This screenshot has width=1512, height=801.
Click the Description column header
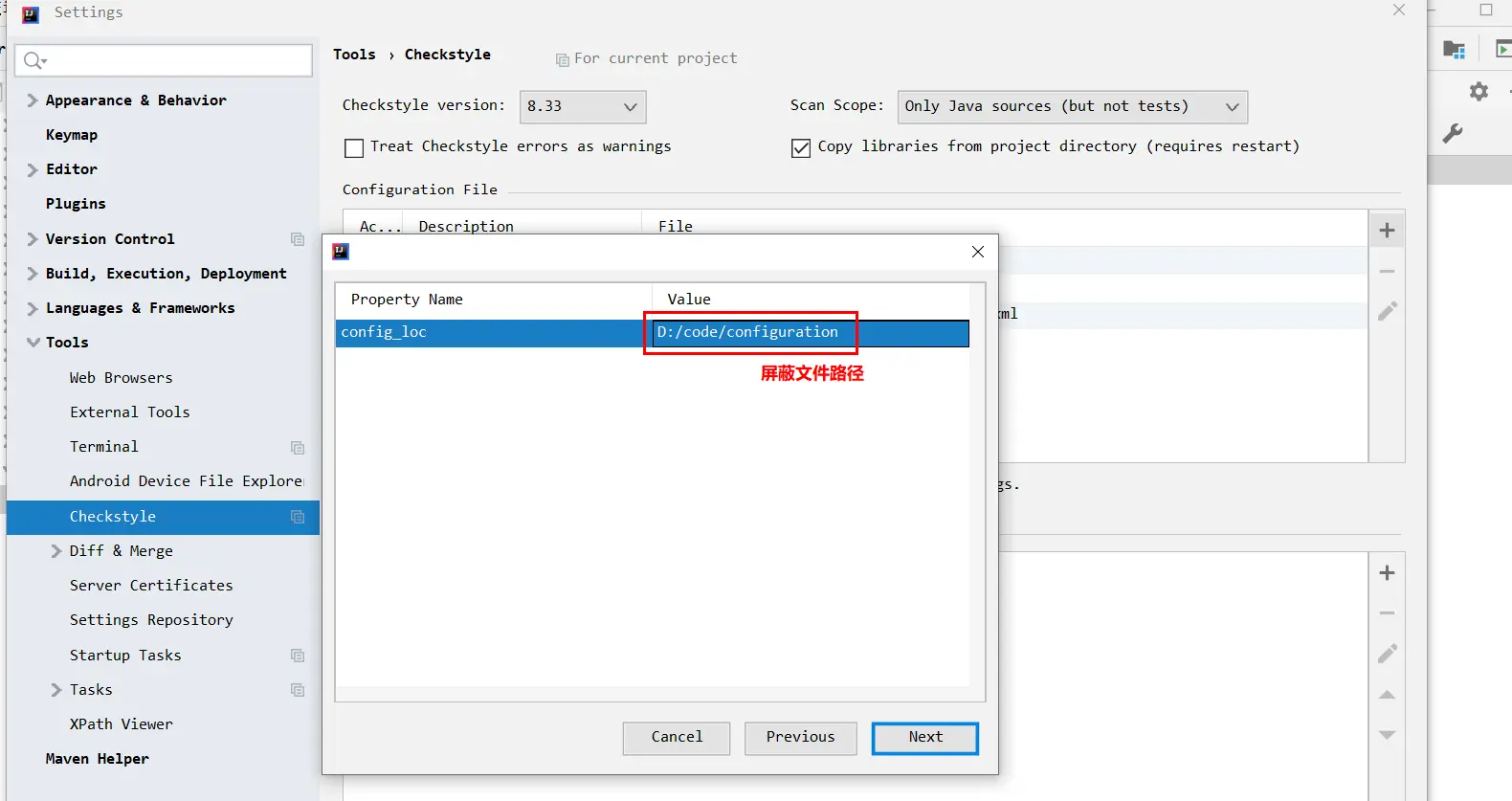[466, 227]
